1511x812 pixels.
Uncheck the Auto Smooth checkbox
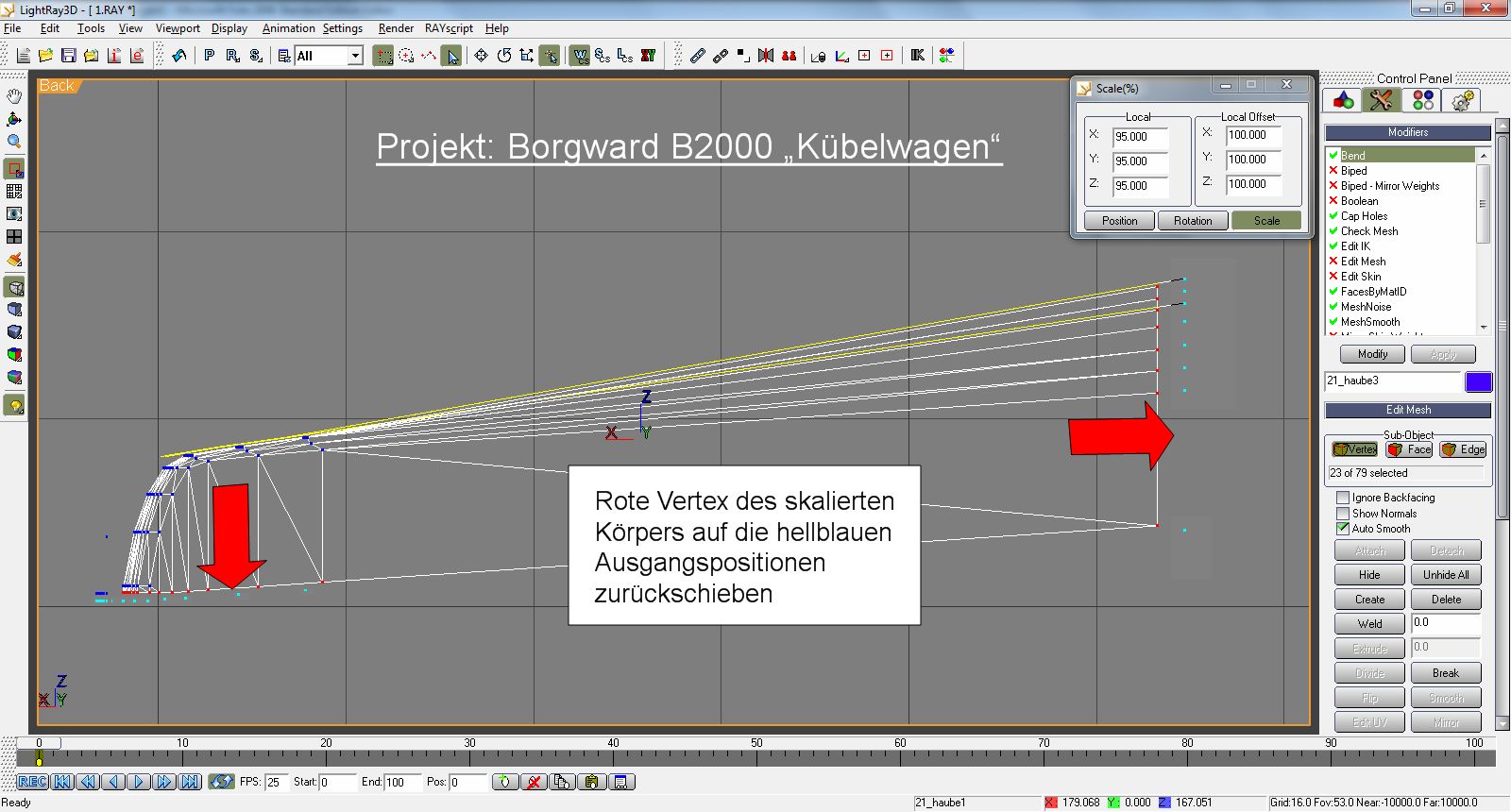point(1343,529)
